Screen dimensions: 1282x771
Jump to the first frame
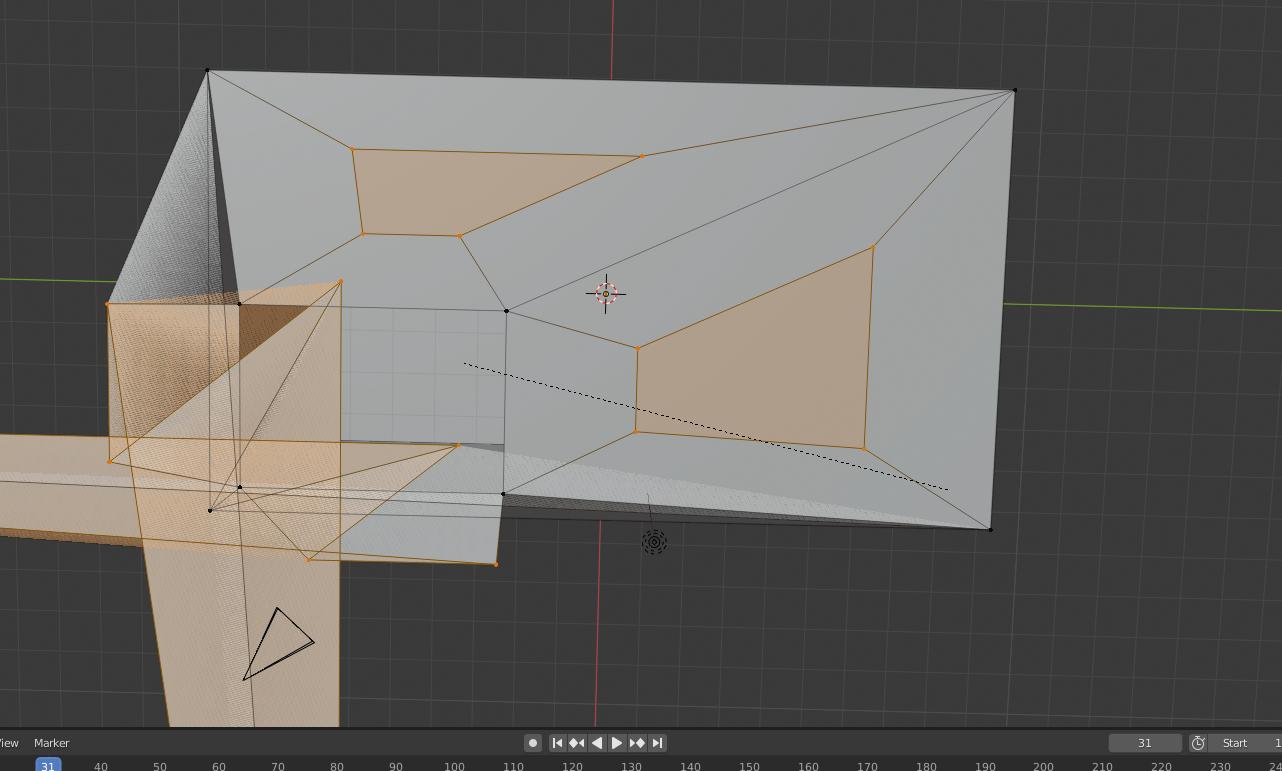(557, 743)
